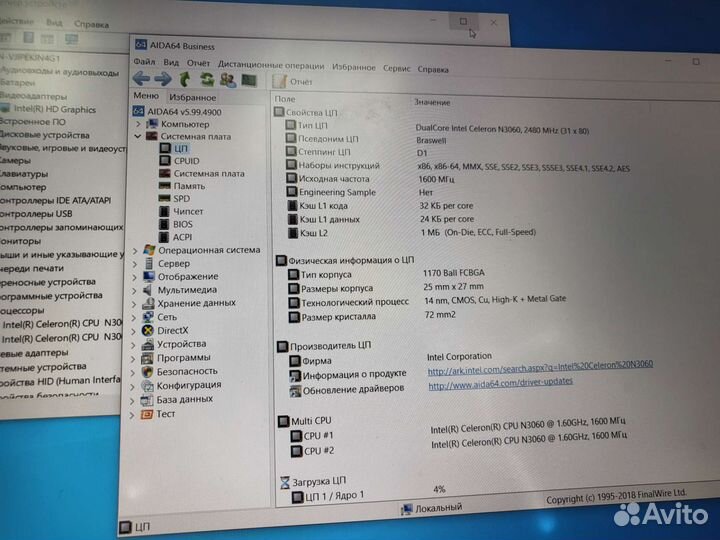Expand the Отображение tree node

click(x=135, y=277)
